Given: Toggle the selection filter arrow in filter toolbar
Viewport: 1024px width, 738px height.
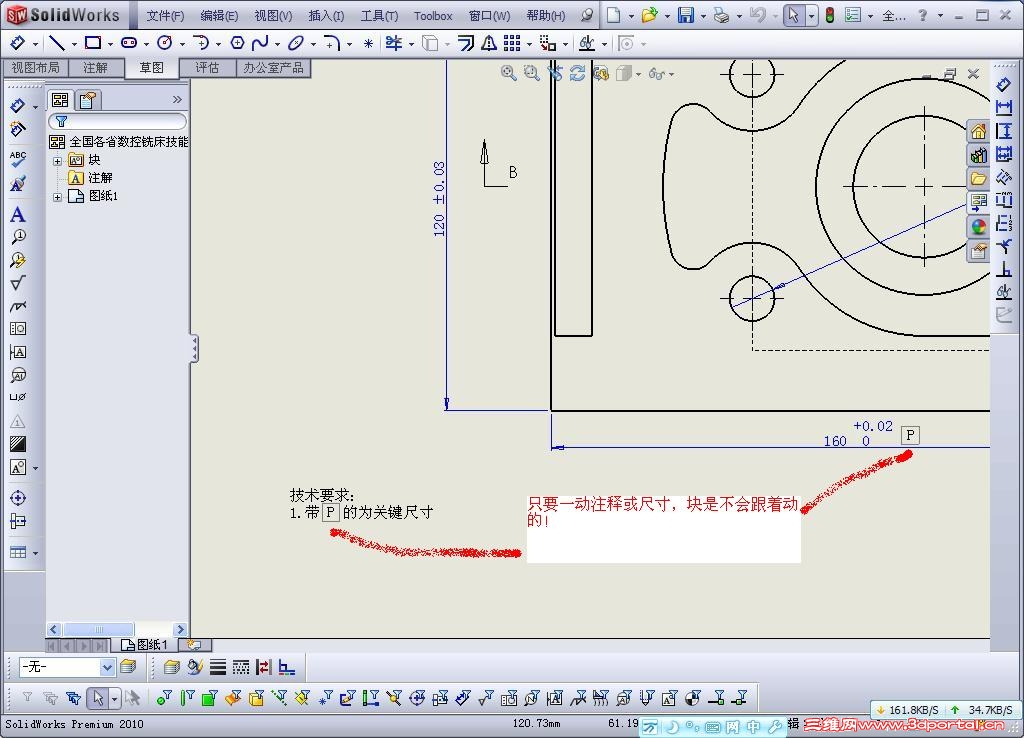Looking at the screenshot, I should pyautogui.click(x=98, y=698).
